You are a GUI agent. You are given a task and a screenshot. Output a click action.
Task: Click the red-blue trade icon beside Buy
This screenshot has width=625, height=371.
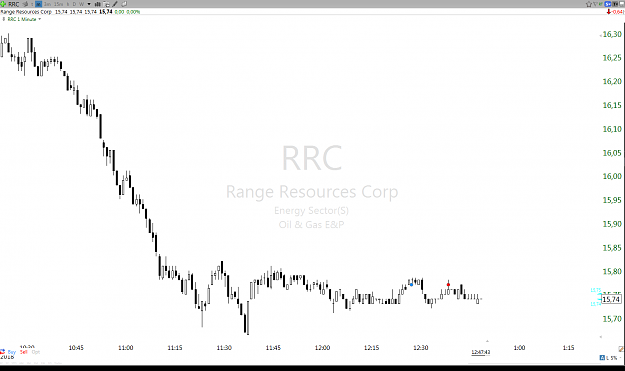pos(3,352)
